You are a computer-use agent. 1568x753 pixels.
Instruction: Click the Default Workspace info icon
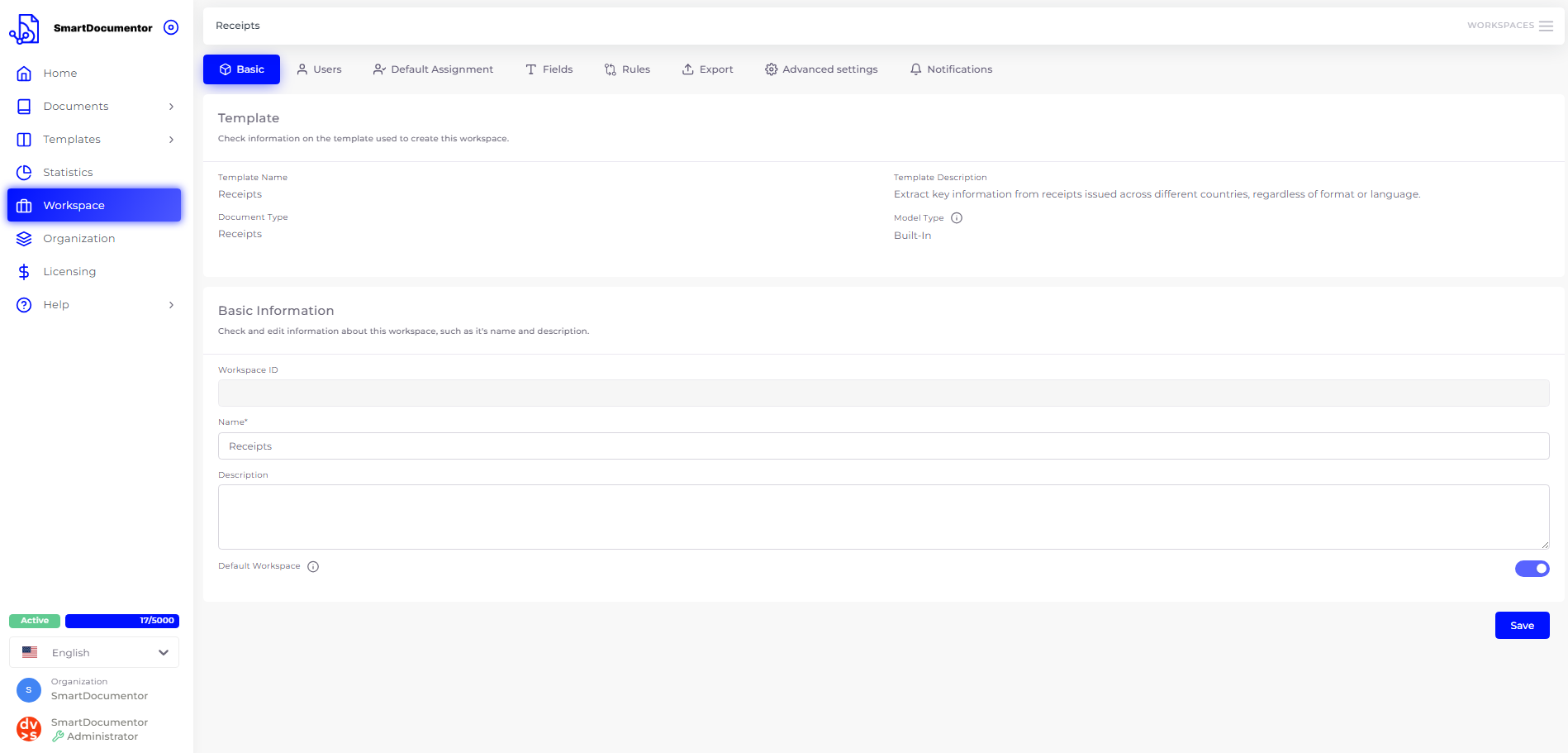pyautogui.click(x=313, y=567)
